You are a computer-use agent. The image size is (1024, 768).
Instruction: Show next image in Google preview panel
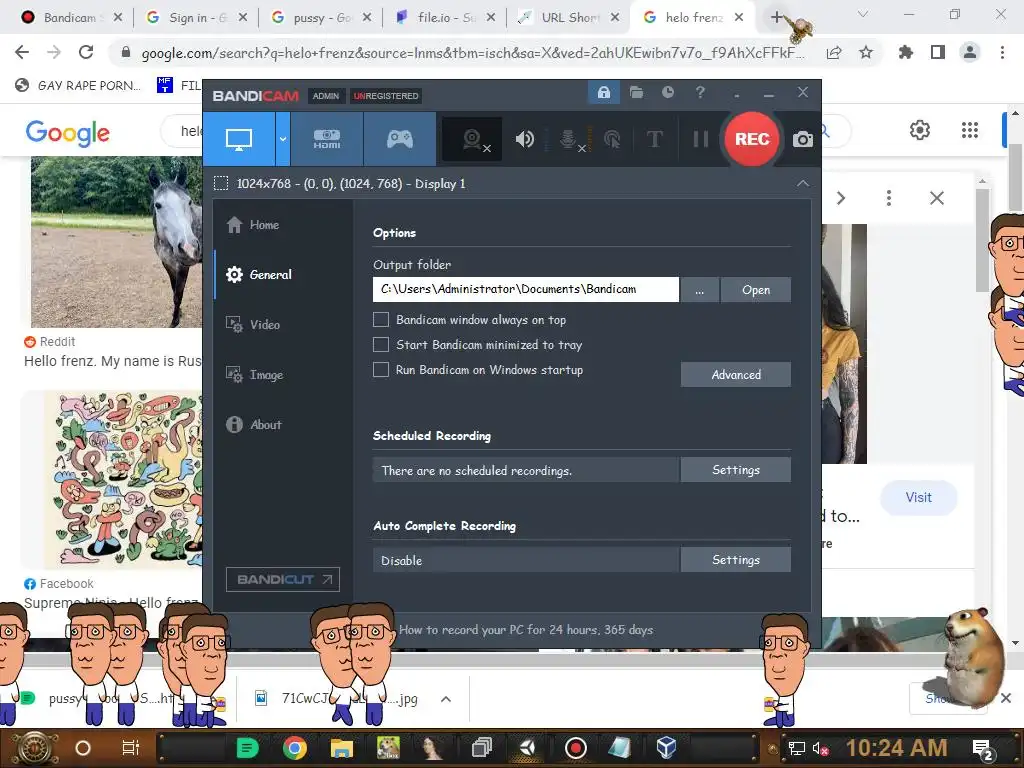(841, 198)
